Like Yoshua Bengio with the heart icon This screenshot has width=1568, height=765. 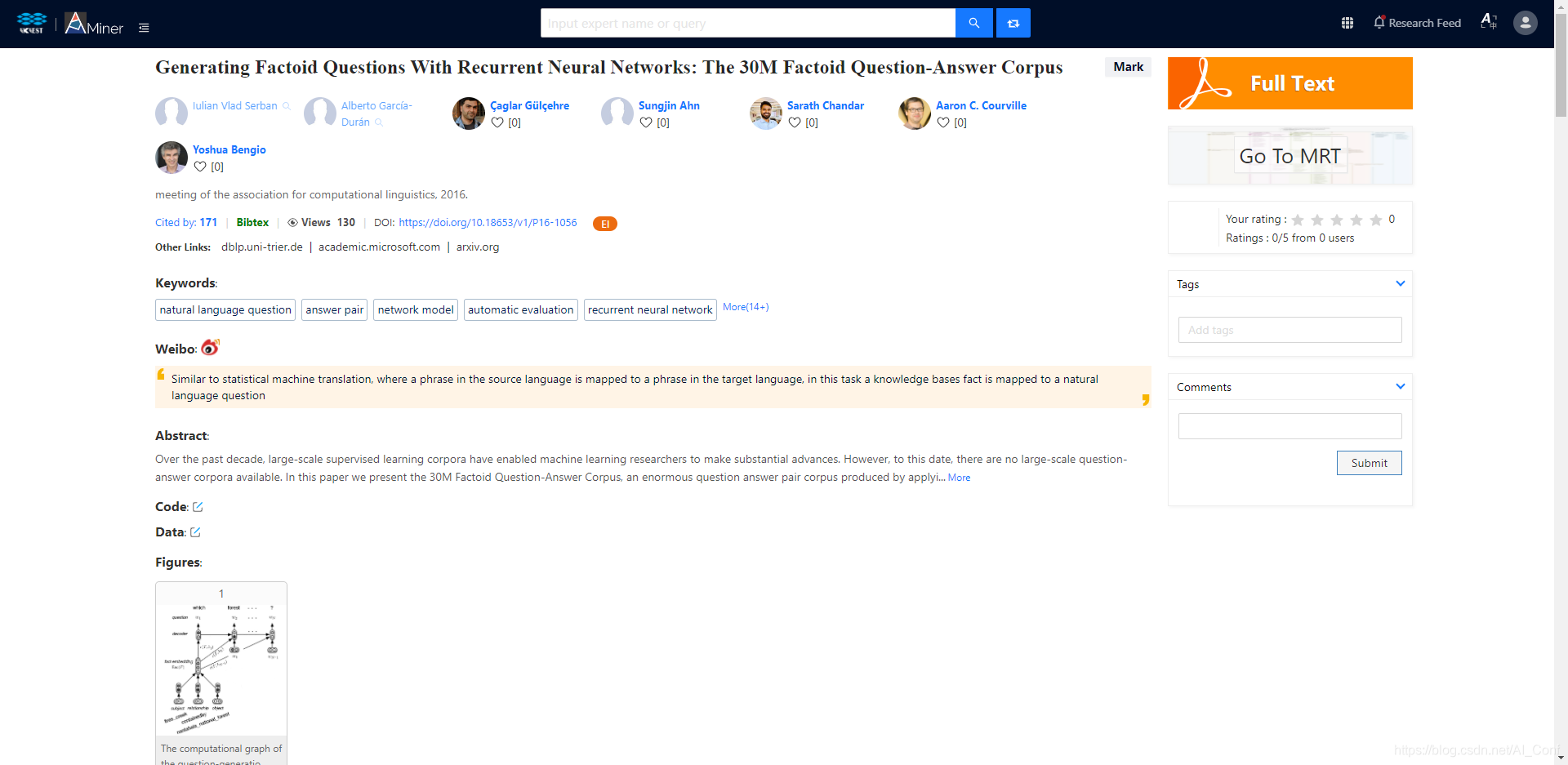pyautogui.click(x=200, y=167)
